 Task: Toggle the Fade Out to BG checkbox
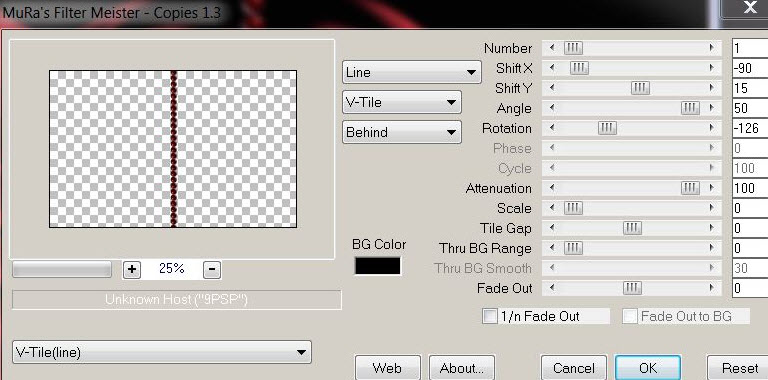click(630, 316)
